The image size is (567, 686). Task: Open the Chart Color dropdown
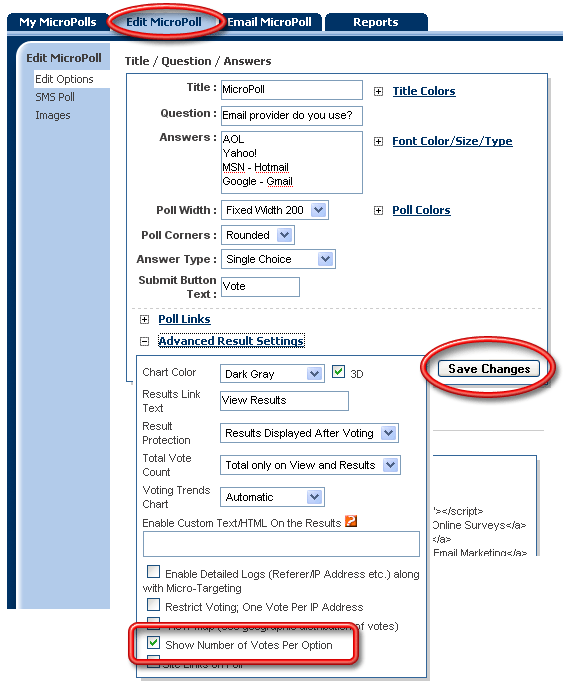pyautogui.click(x=272, y=374)
